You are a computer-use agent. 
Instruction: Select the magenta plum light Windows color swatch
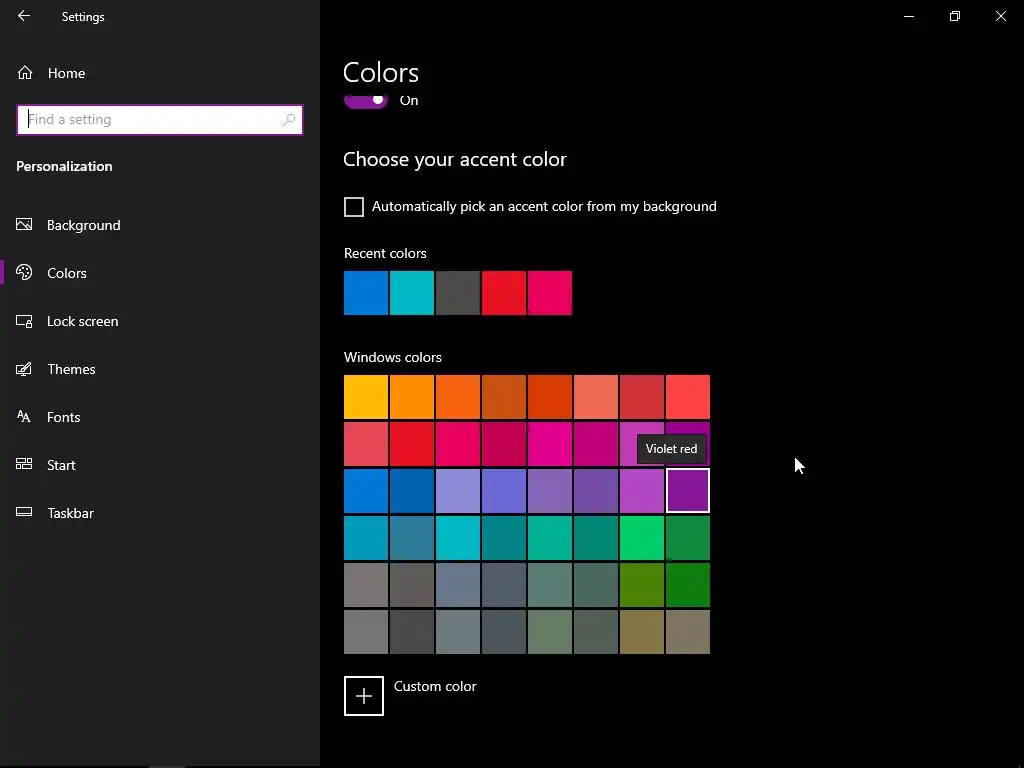[x=550, y=444]
